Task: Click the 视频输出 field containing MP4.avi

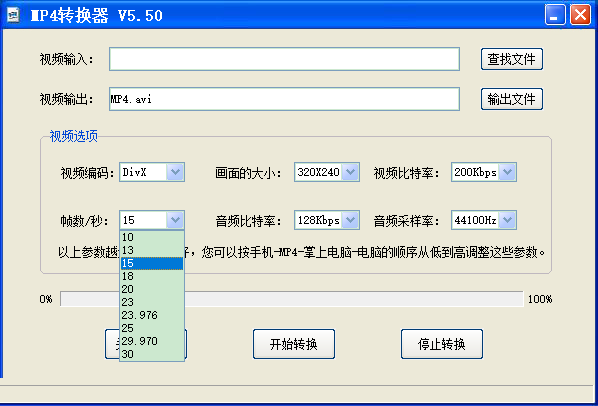Action: [284, 99]
